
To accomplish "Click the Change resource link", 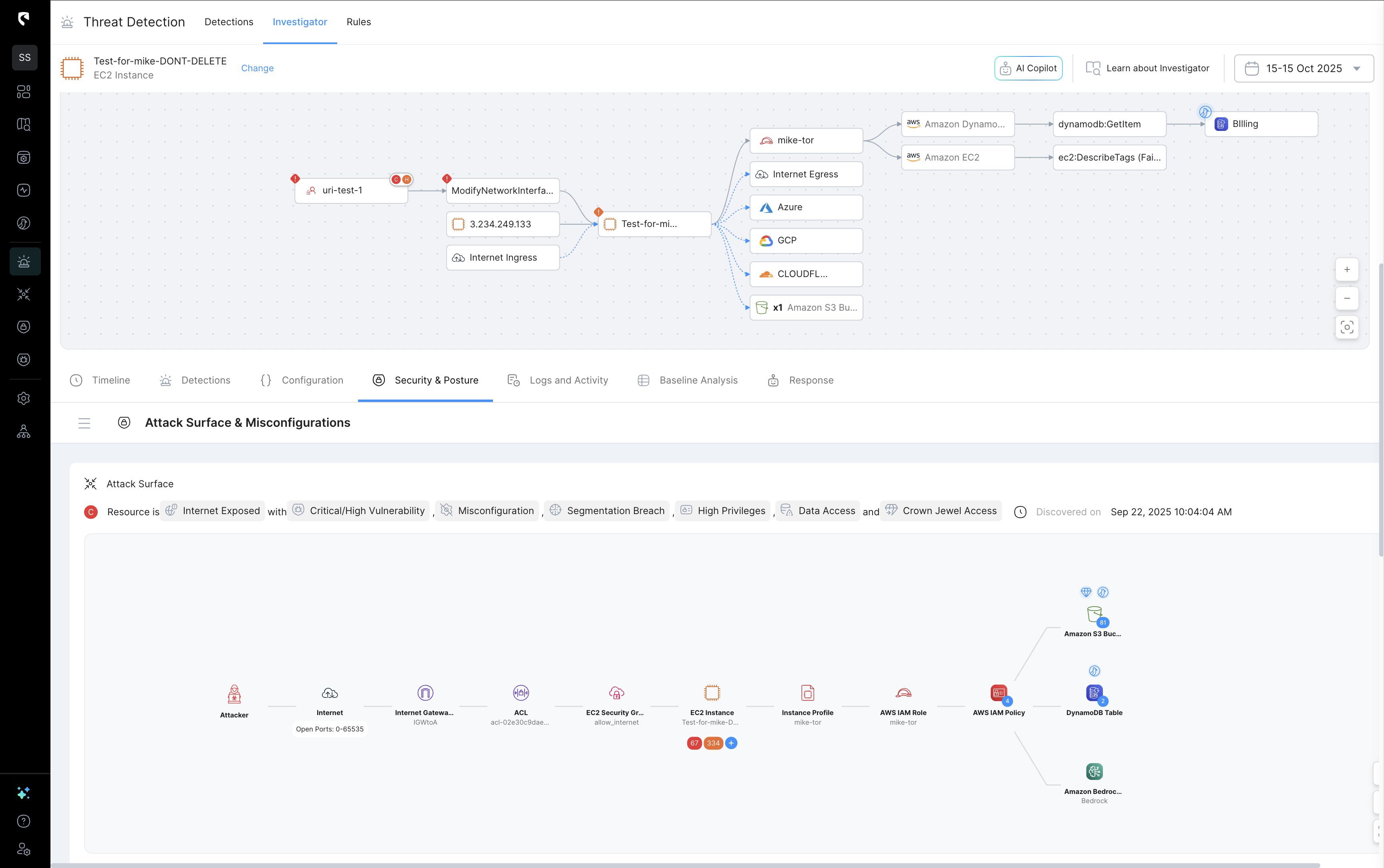I will [x=257, y=68].
